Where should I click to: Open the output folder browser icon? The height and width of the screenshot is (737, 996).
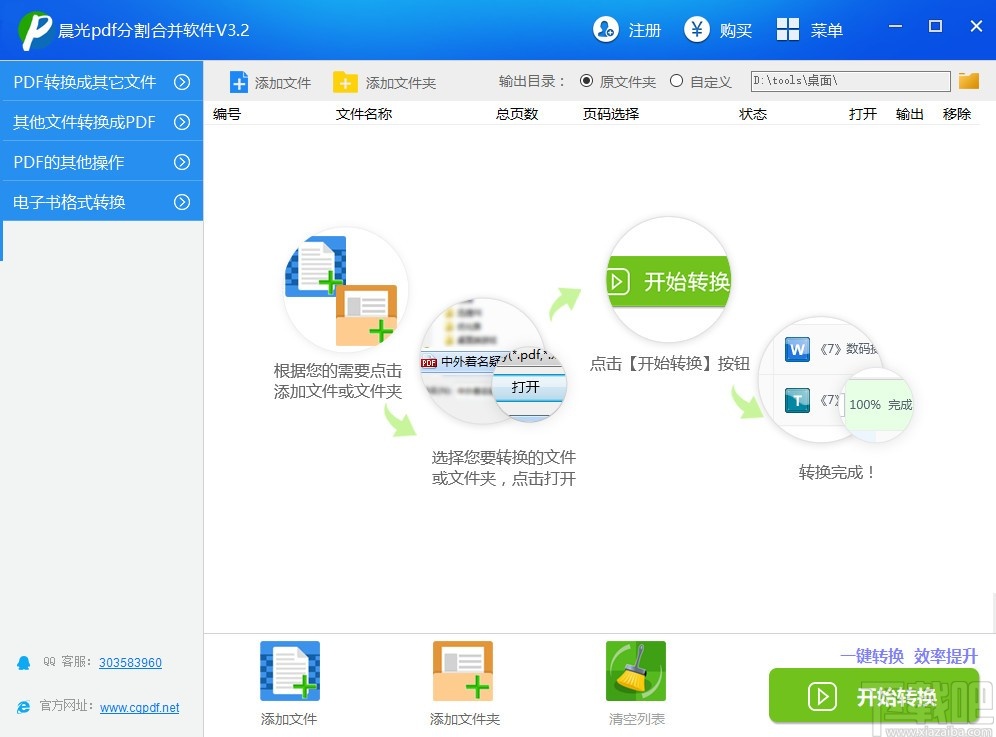[x=967, y=81]
